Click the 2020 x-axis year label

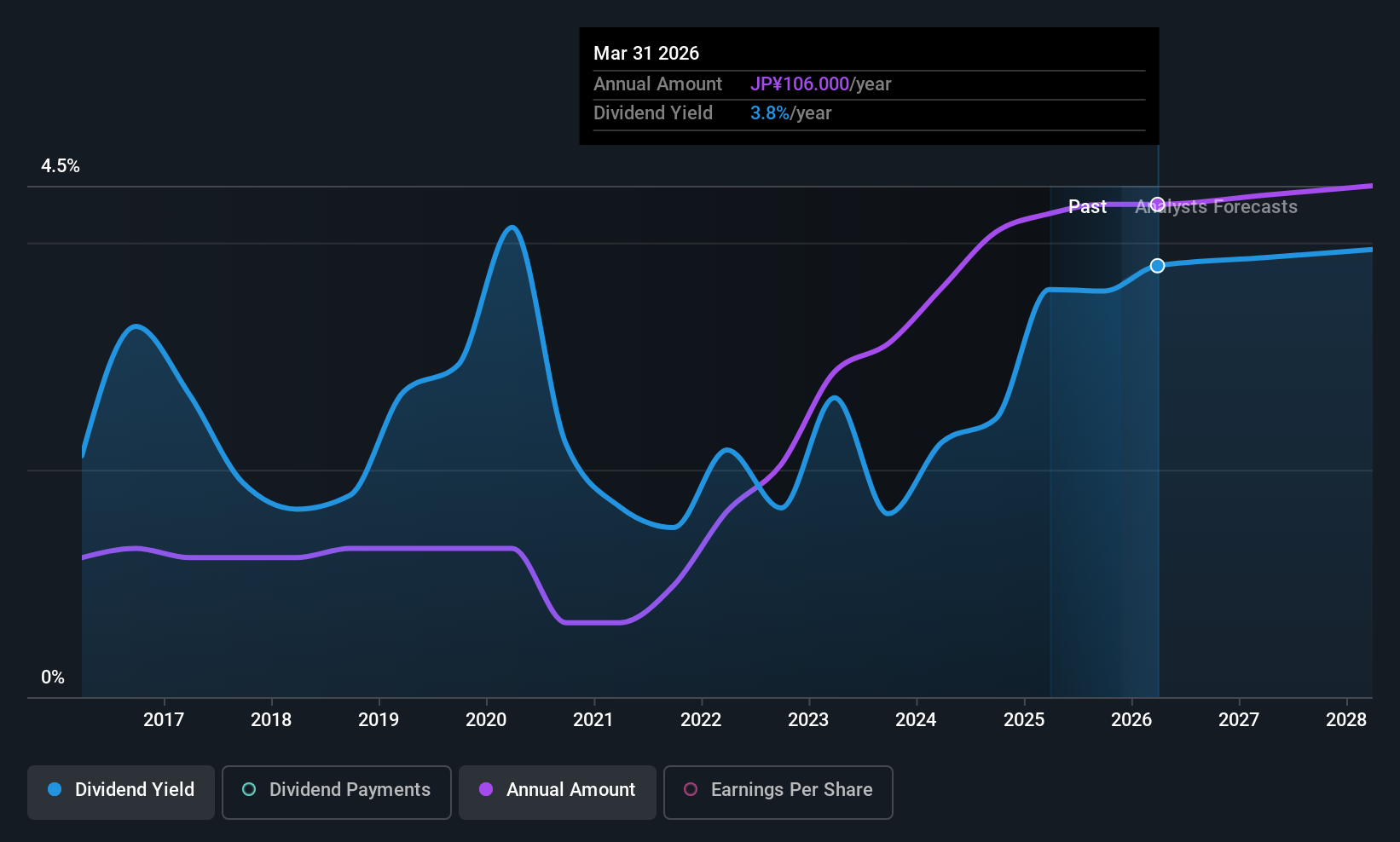coord(486,720)
